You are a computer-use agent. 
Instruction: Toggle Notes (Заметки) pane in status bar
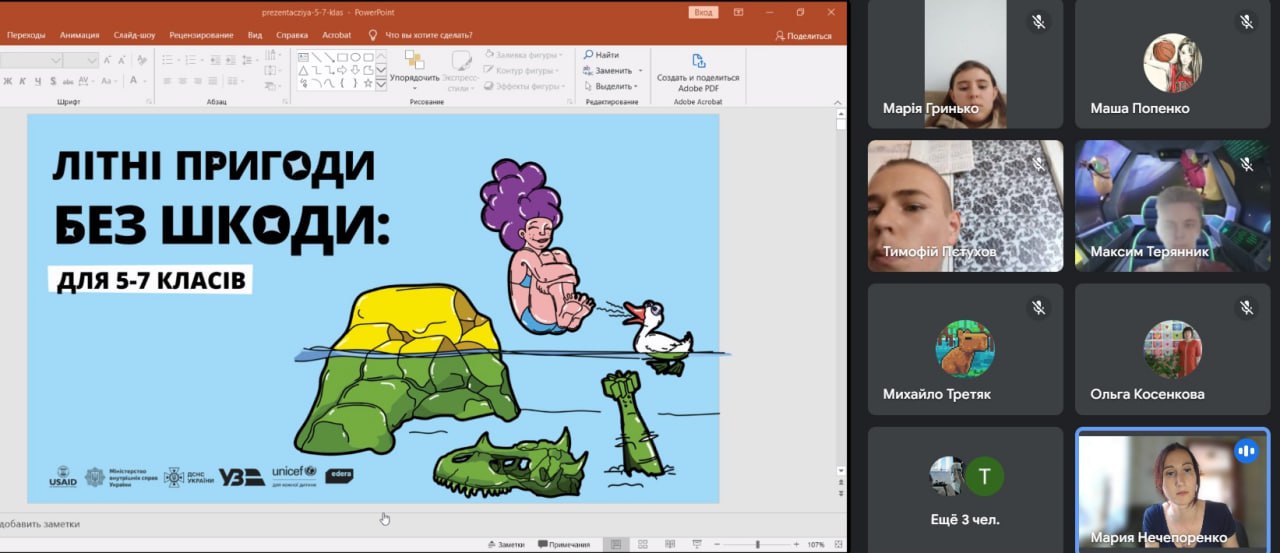pyautogui.click(x=505, y=544)
